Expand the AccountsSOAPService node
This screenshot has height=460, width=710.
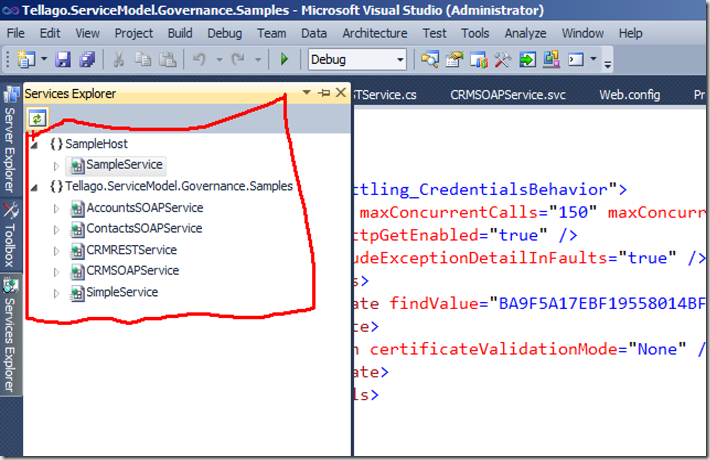pos(56,209)
